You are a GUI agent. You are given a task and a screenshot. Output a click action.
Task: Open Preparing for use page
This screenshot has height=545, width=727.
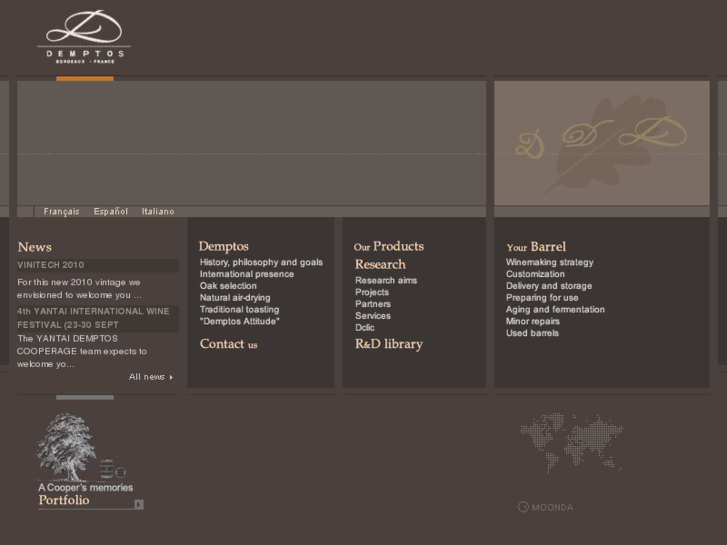point(542,298)
